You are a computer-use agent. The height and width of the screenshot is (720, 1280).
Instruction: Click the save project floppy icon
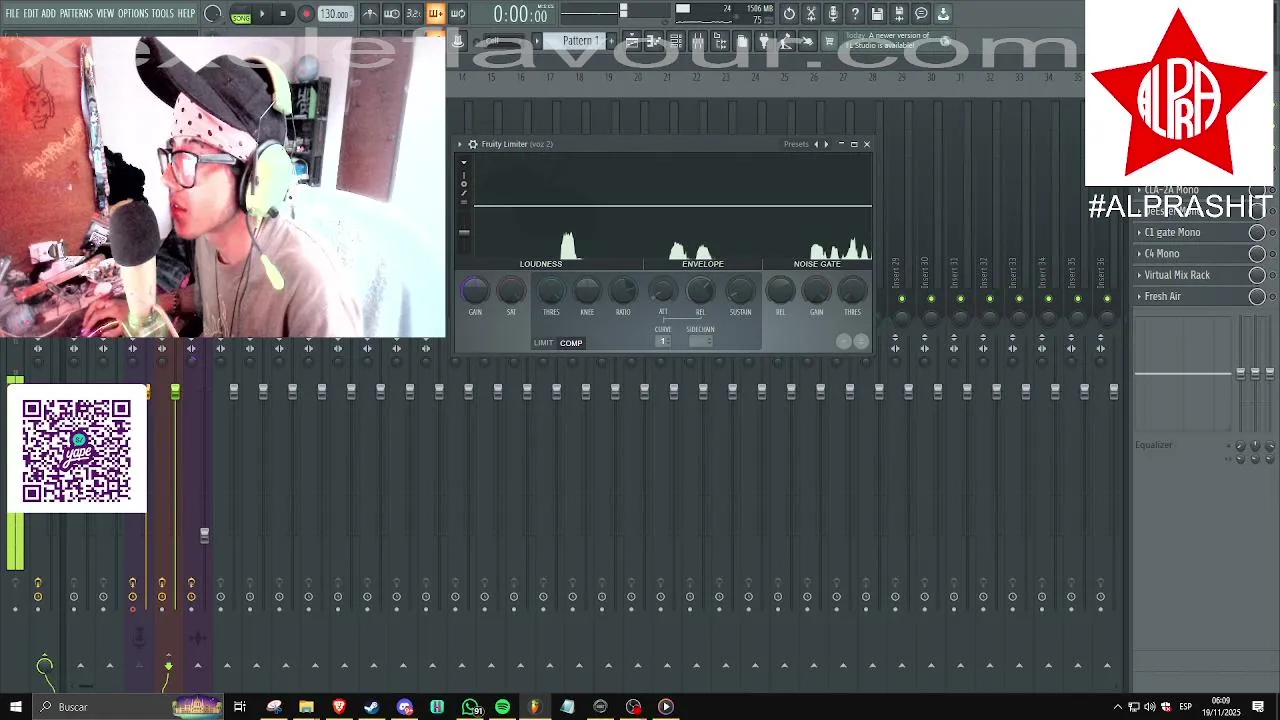point(877,14)
